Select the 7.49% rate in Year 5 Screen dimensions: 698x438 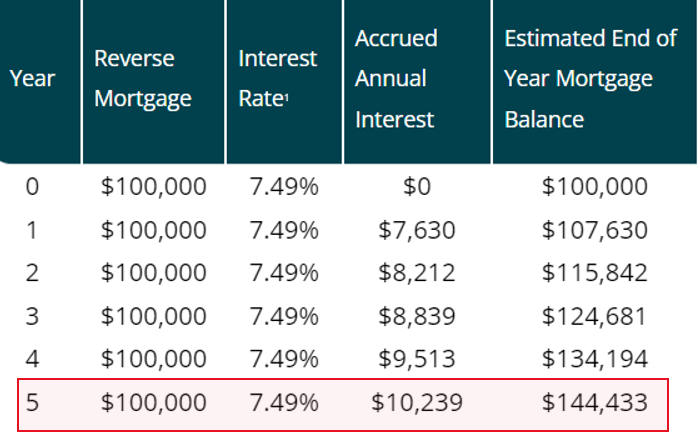[x=284, y=402]
